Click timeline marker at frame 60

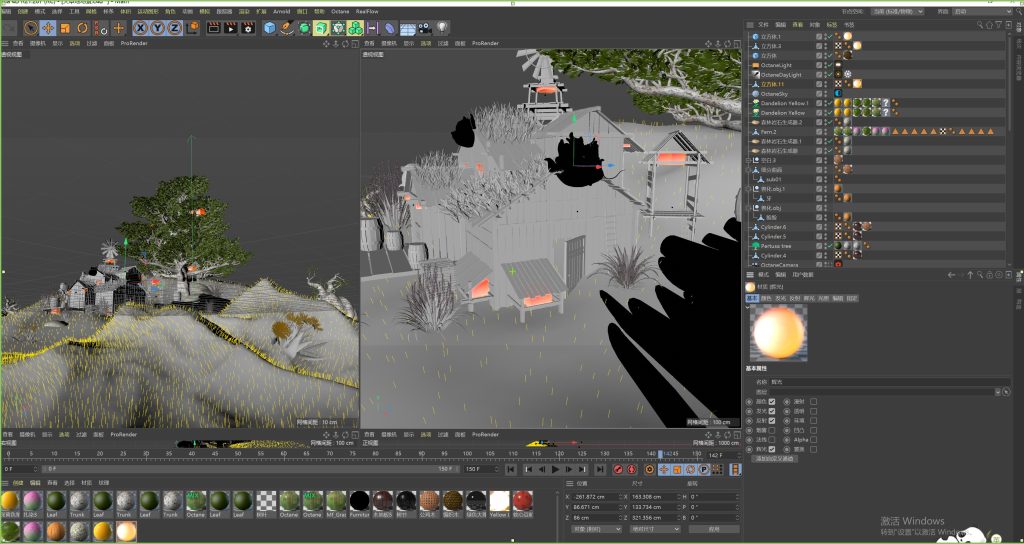tap(283, 453)
